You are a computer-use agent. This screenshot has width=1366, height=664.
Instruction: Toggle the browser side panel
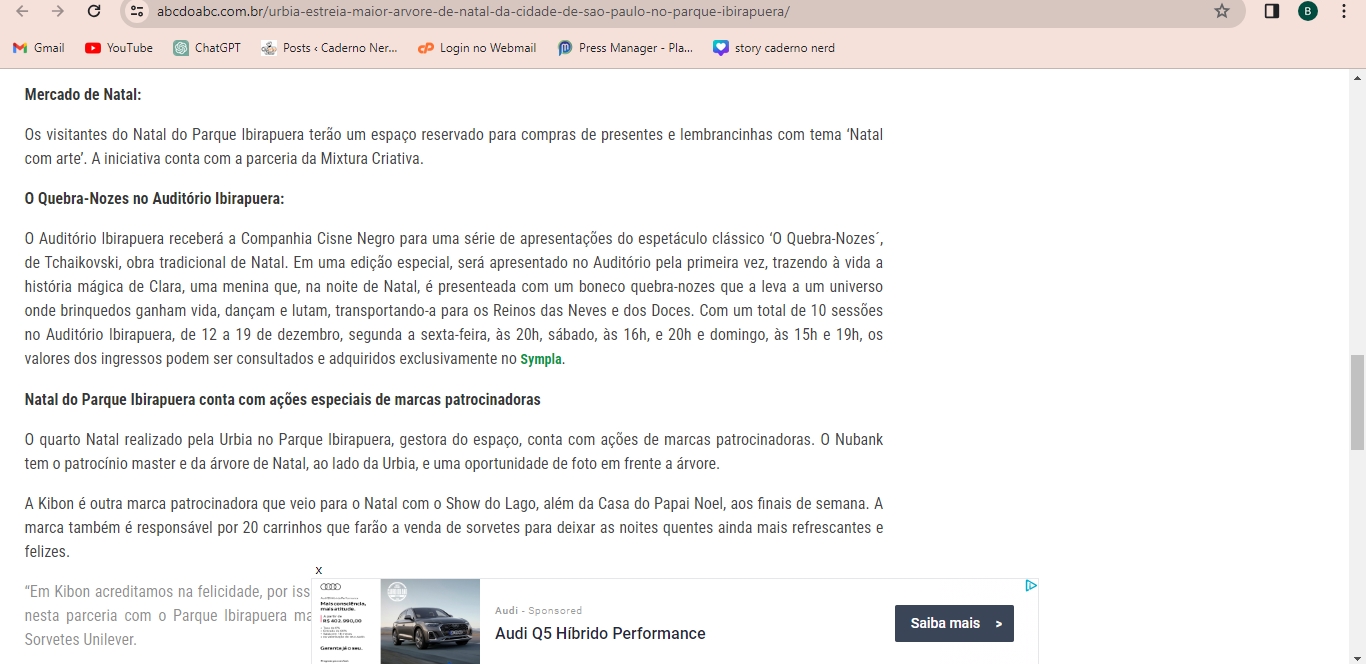click(1272, 11)
